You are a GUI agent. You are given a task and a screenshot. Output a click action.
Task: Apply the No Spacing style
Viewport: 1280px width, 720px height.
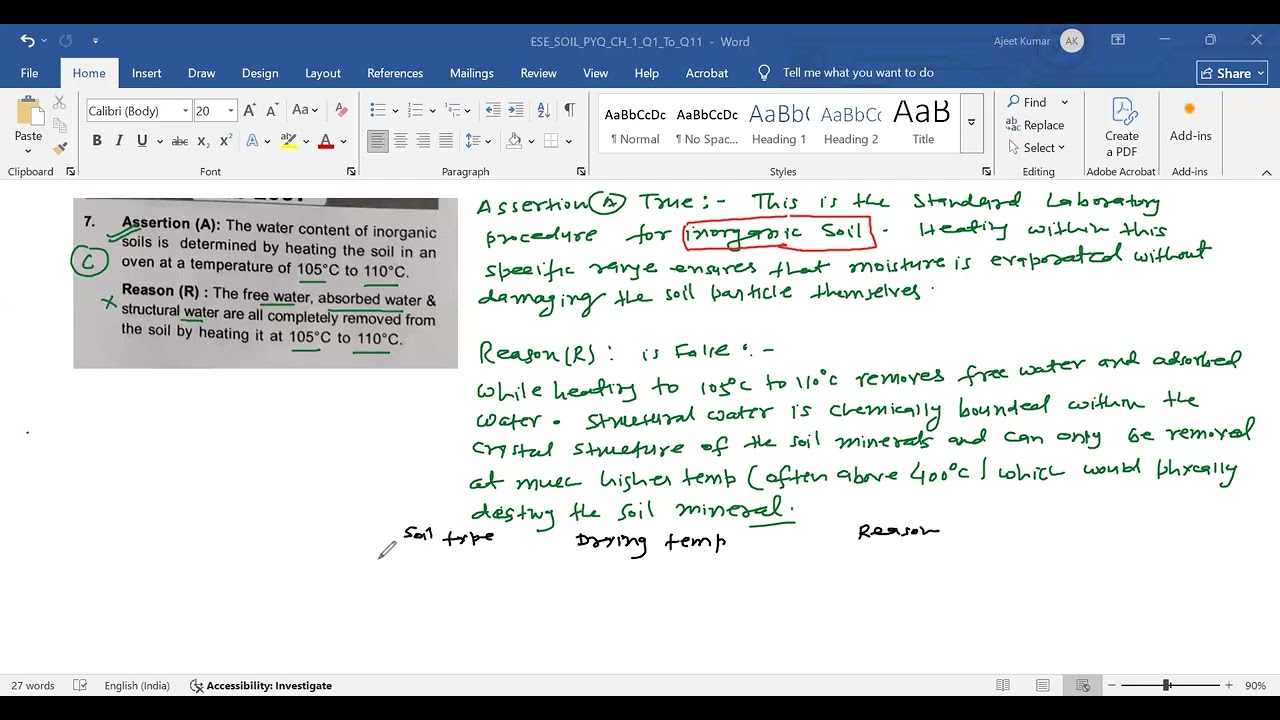(x=707, y=124)
